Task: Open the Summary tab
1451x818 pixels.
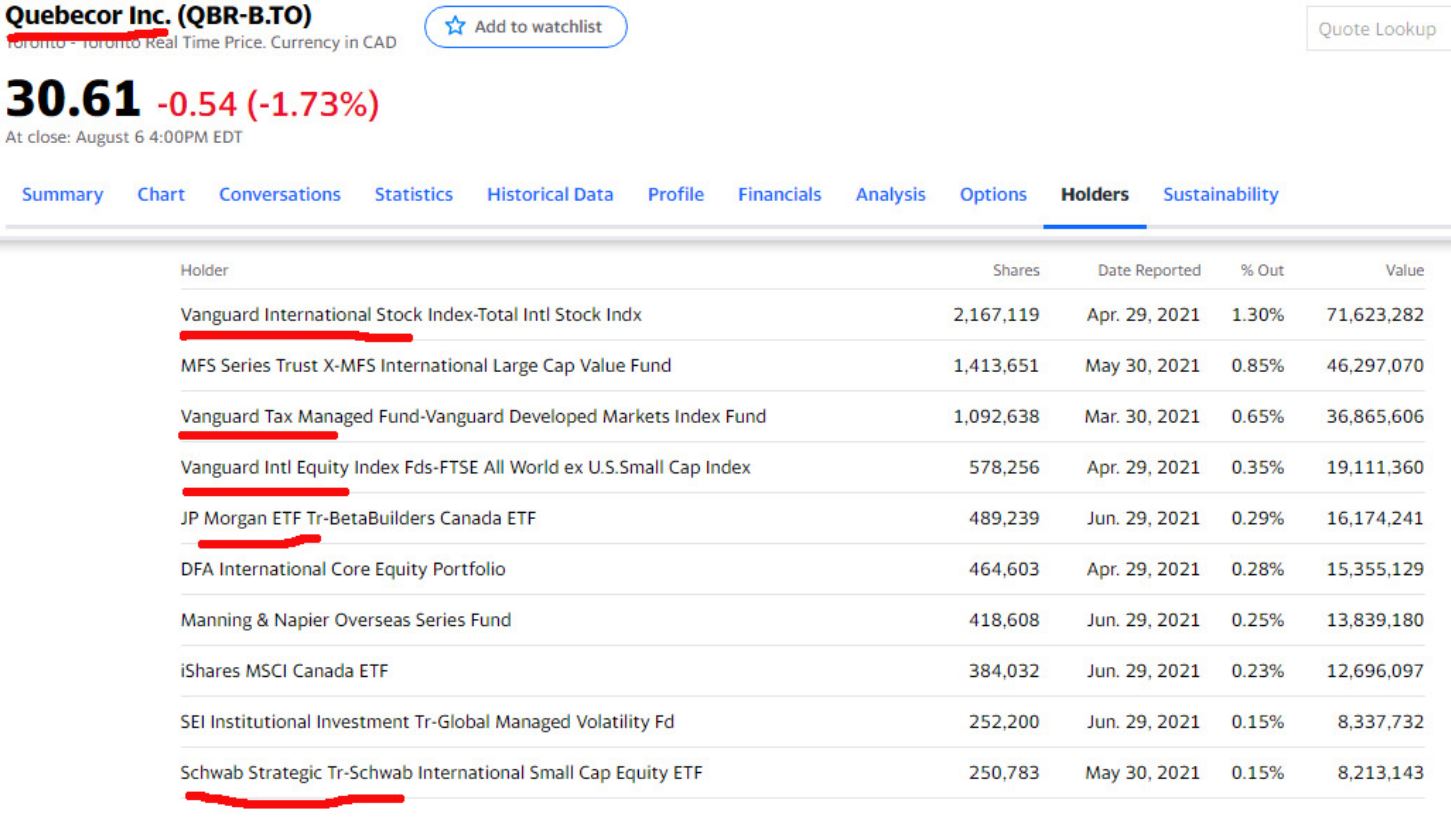Action: [62, 195]
